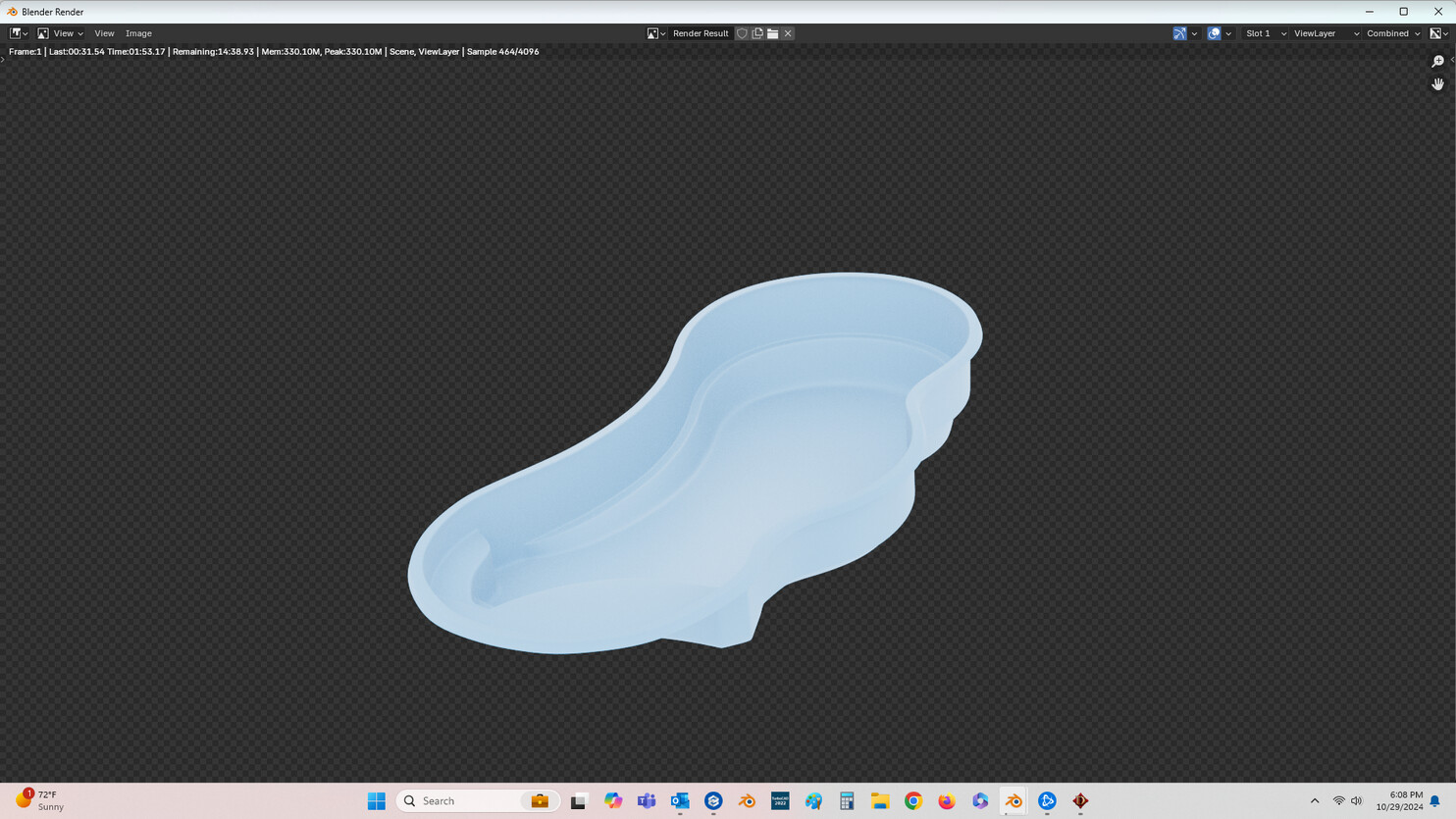Select the zoom magnifier icon on the right edge
The width and height of the screenshot is (1456, 819).
click(x=1437, y=60)
